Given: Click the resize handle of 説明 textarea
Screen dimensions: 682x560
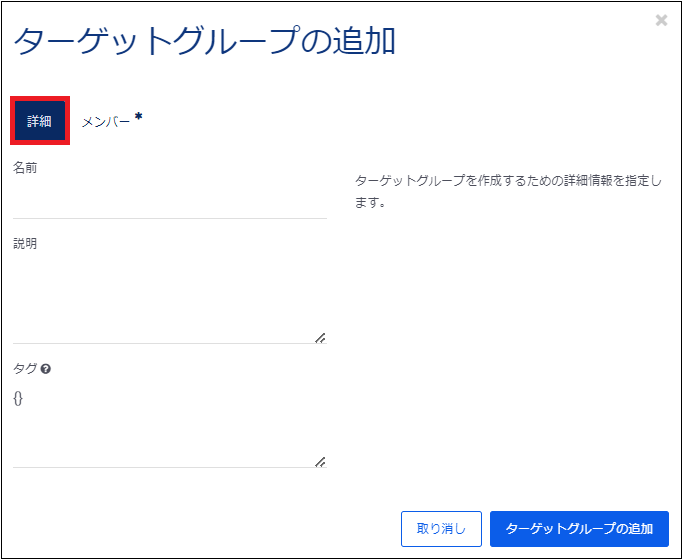Looking at the screenshot, I should pyautogui.click(x=320, y=338).
